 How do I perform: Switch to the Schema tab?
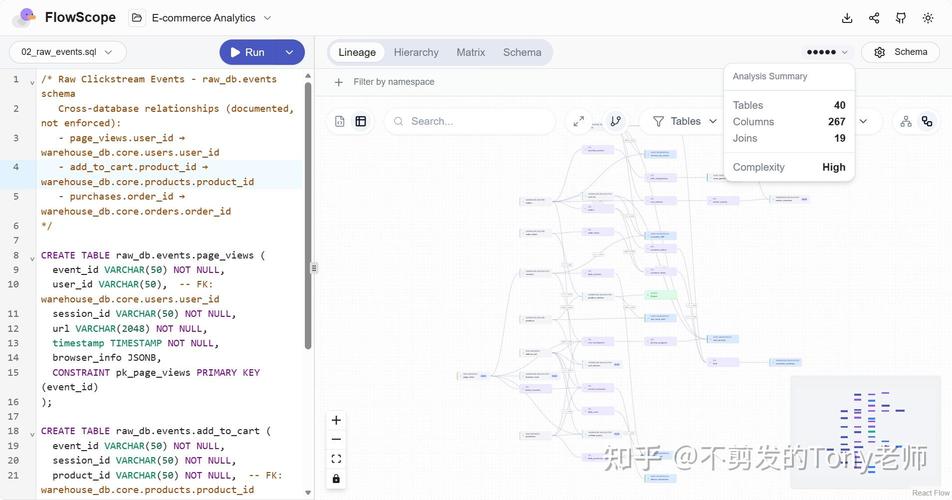point(522,52)
